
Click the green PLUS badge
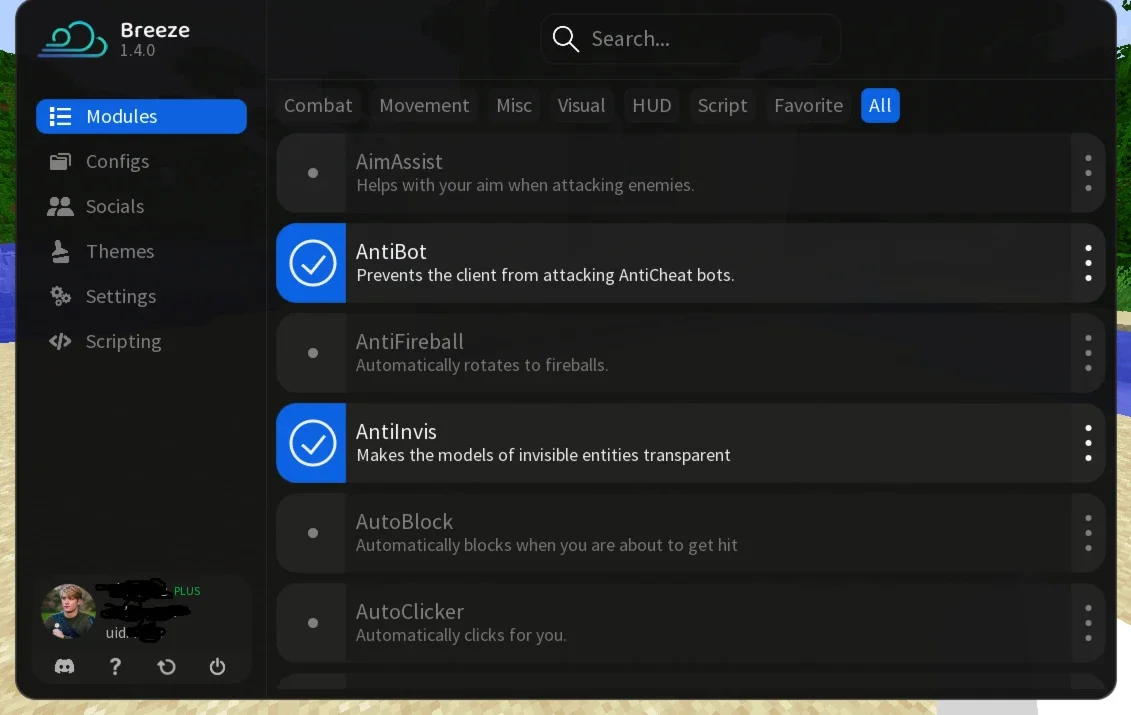click(x=187, y=591)
